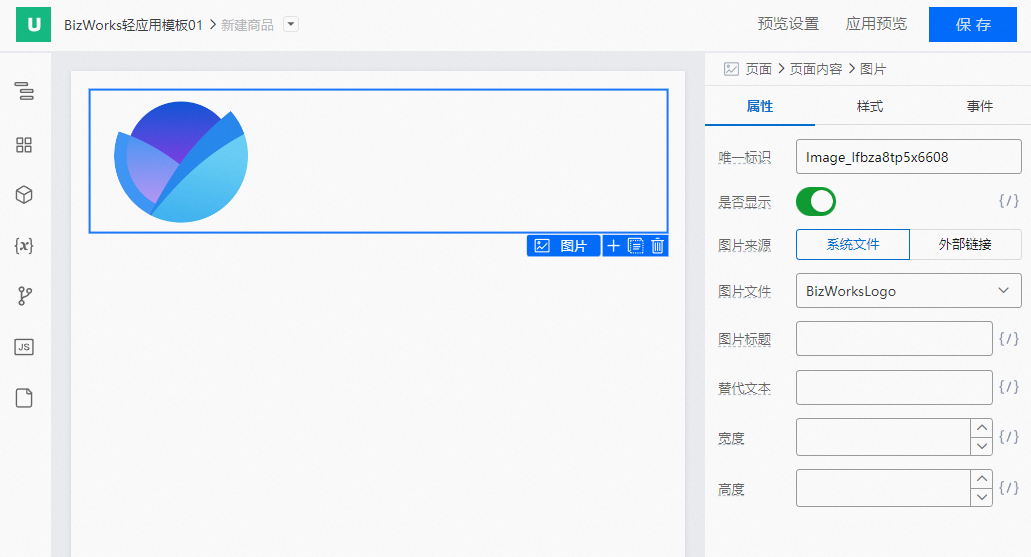Open the 新建商品 page dropdown arrow
The width and height of the screenshot is (1031, 557).
[291, 24]
